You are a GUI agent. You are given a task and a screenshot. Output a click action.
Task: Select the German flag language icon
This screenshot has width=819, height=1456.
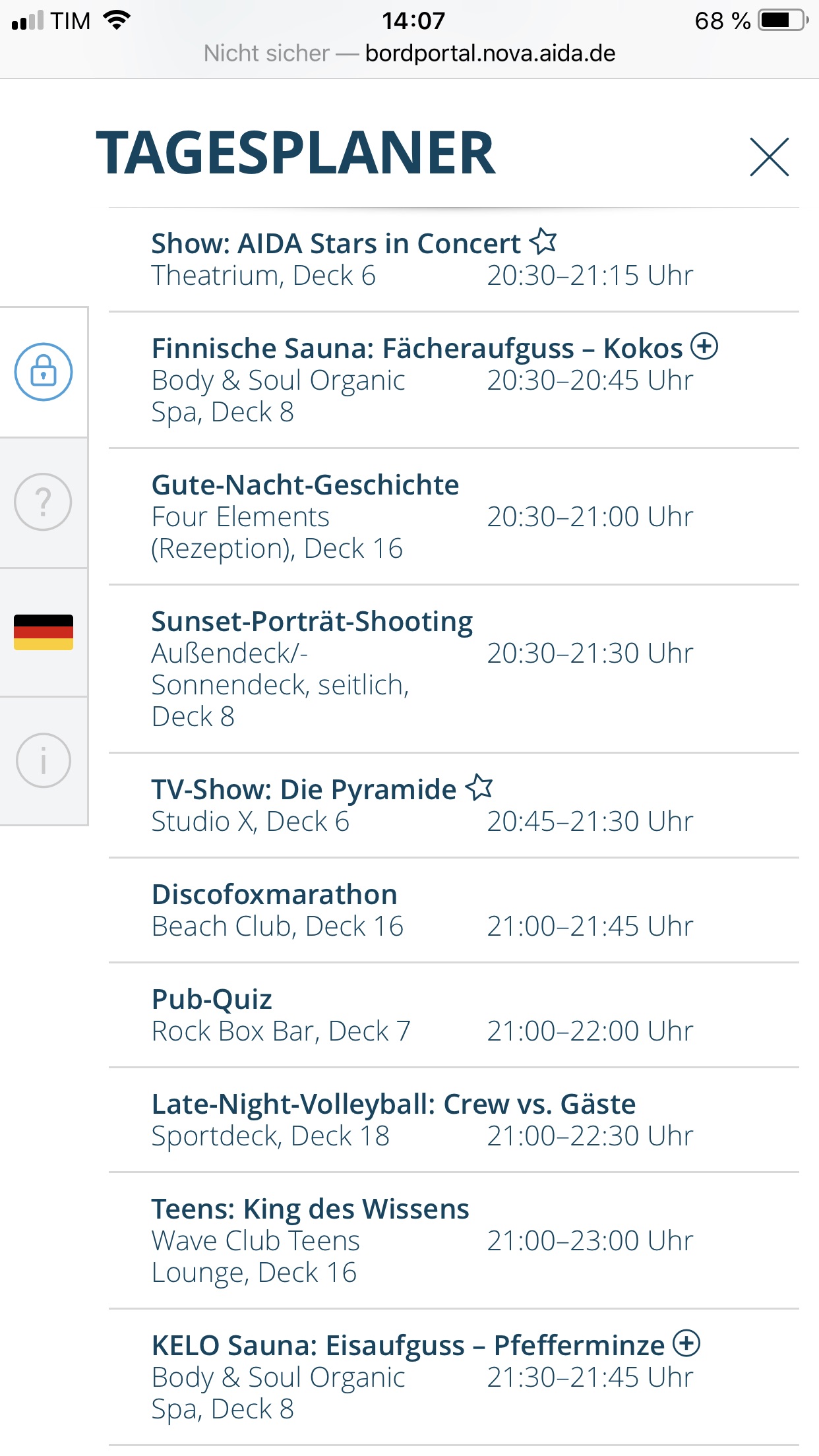coord(44,632)
